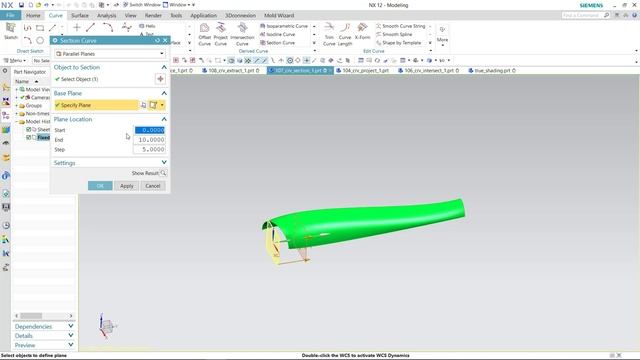640x360 pixels.
Task: Select the Model History tree node
Action: (x=35, y=121)
